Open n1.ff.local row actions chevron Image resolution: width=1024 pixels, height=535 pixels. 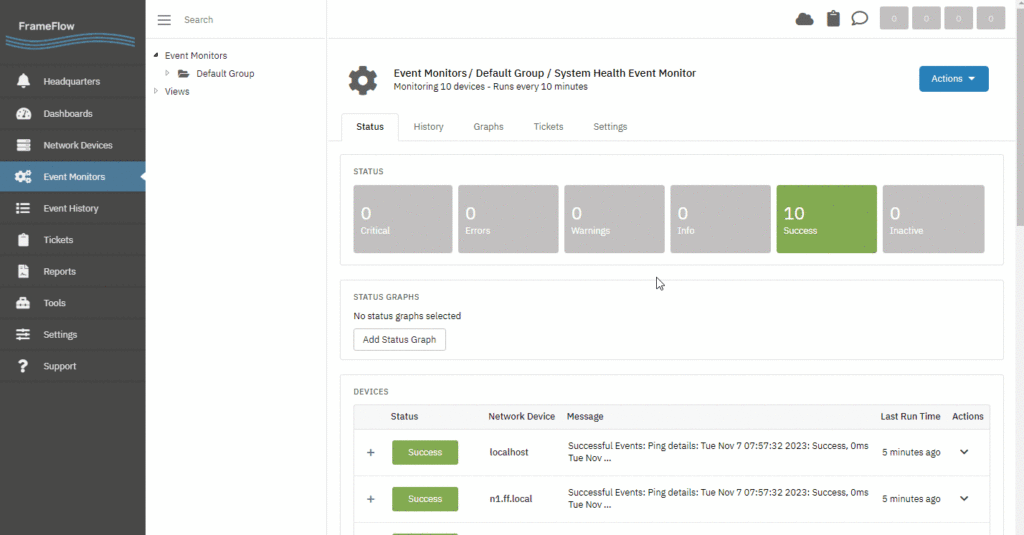964,498
